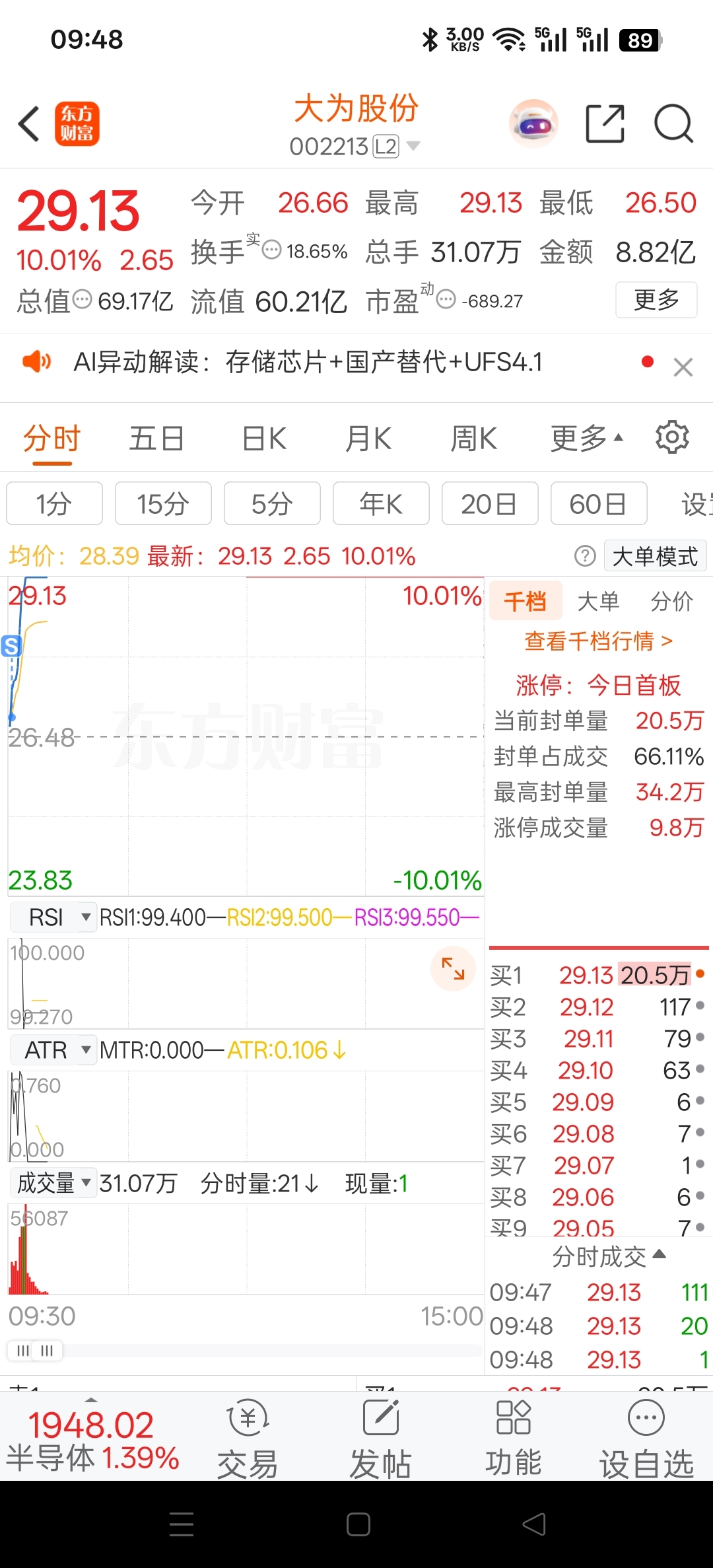Screen dimensions: 713x1568
Task: Switch to 日K tab
Action: click(264, 438)
